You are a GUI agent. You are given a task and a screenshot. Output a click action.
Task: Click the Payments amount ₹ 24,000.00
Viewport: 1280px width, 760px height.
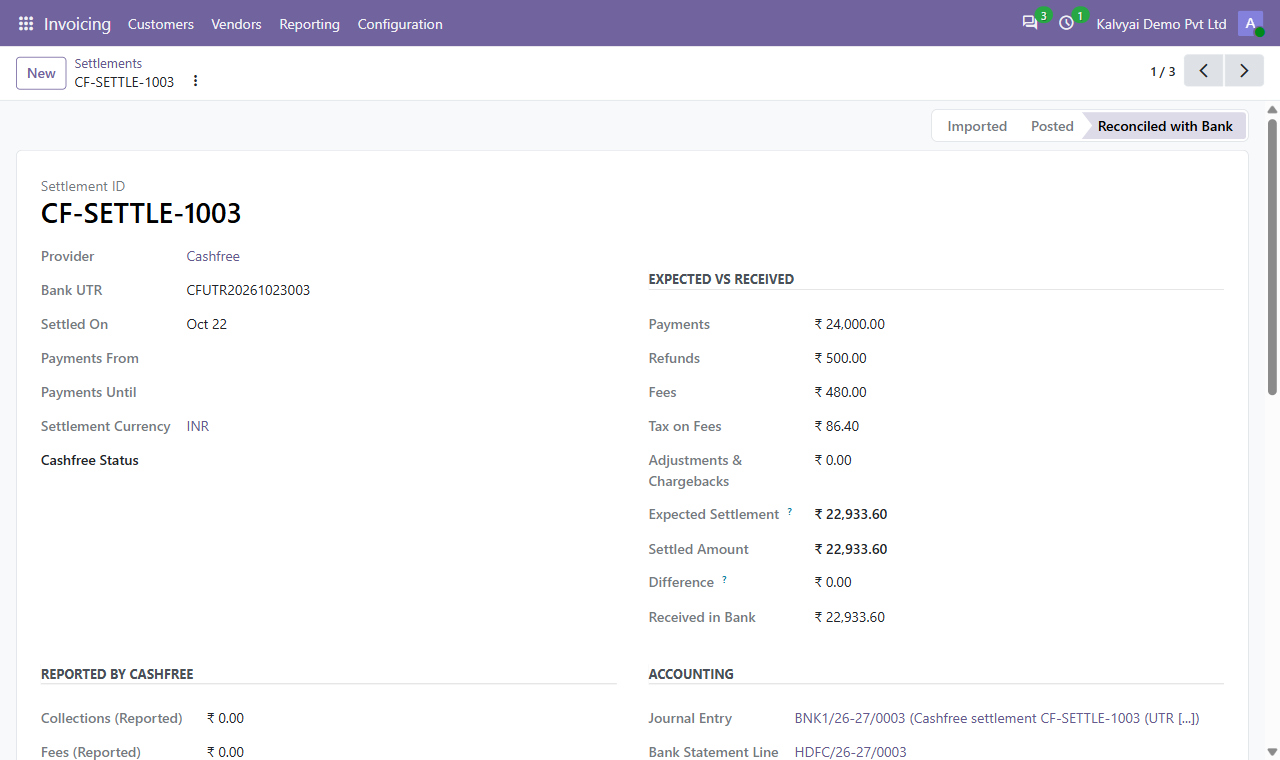point(850,324)
